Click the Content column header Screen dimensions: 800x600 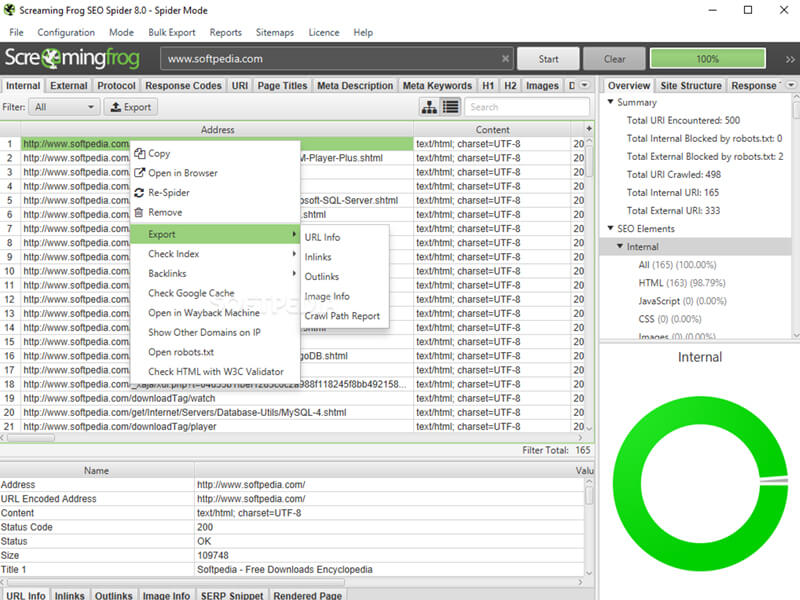492,130
